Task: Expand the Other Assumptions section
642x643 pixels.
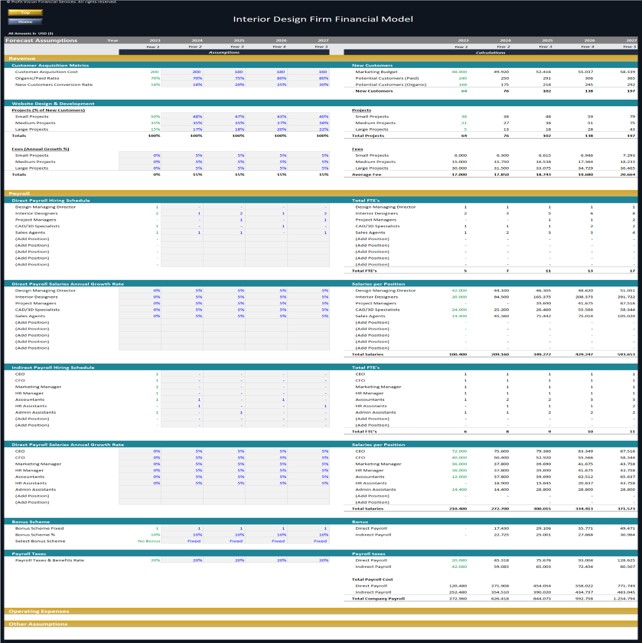Action: tap(321, 624)
